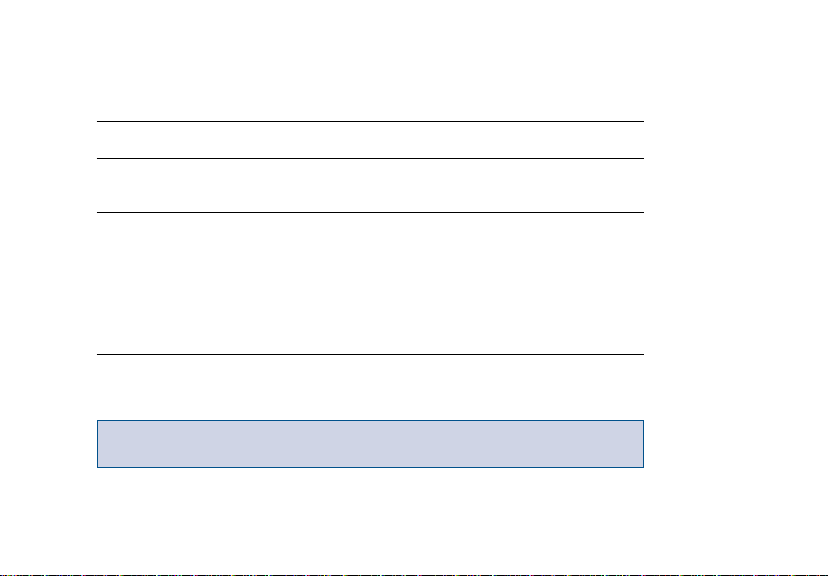Click the white margin left of the blue box
The width and height of the screenshot is (828, 576).
(48, 444)
